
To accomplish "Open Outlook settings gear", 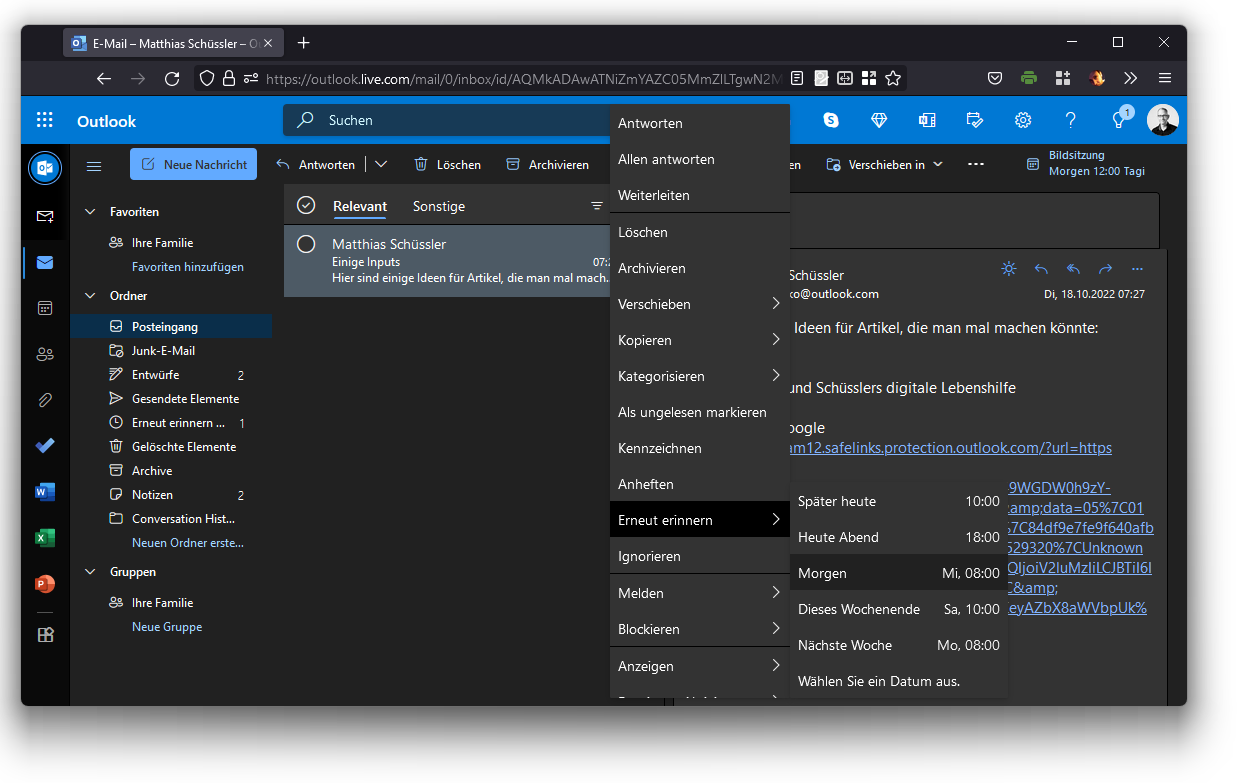I will click(x=1023, y=120).
